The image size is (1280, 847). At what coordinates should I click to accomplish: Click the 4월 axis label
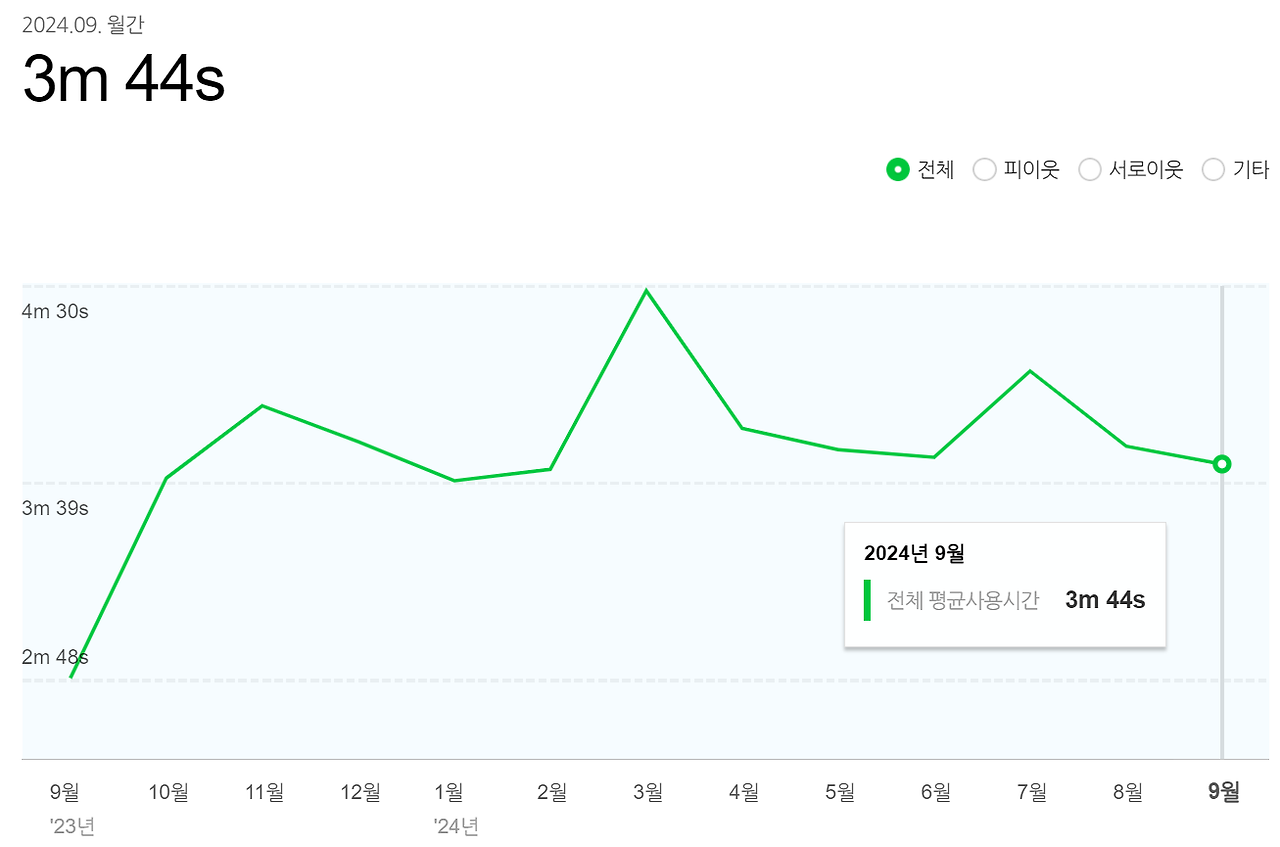coord(743,793)
